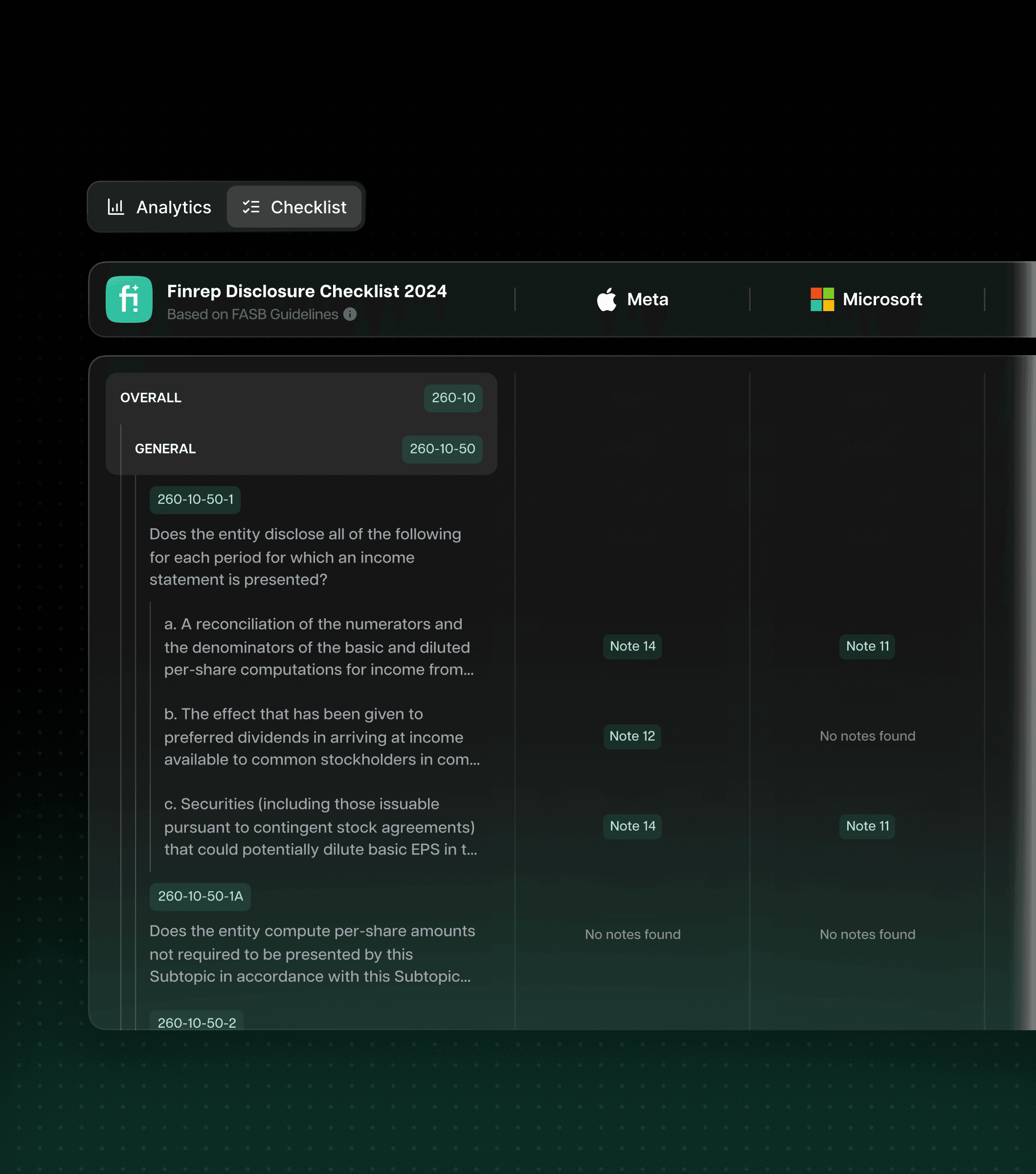Select the 260-10-50 badge in the GENERAL row
1036x1174 pixels.
442,449
